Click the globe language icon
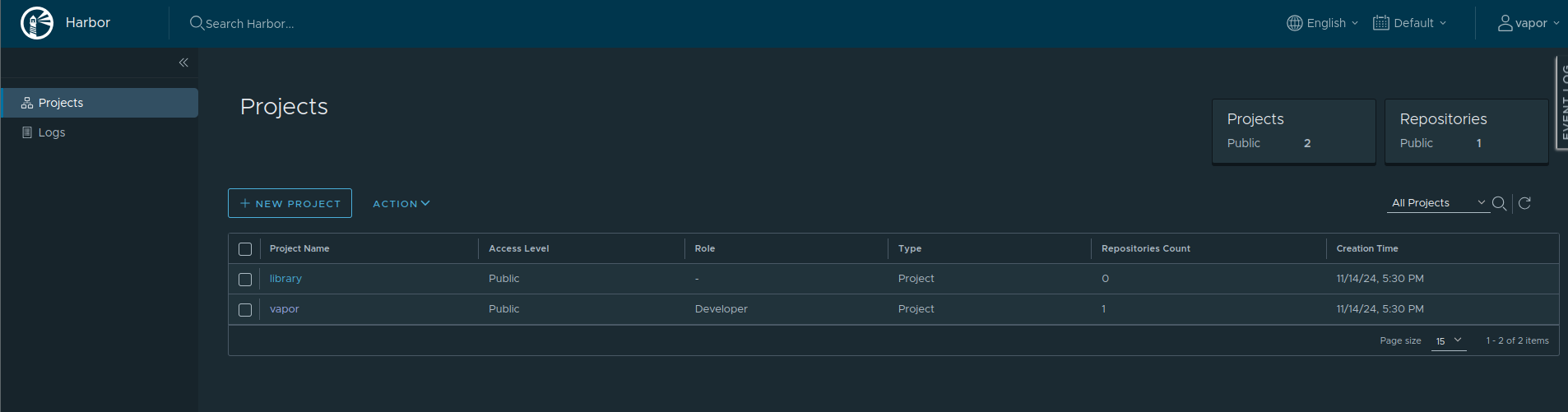Viewport: 1568px width, 412px height. click(1295, 23)
